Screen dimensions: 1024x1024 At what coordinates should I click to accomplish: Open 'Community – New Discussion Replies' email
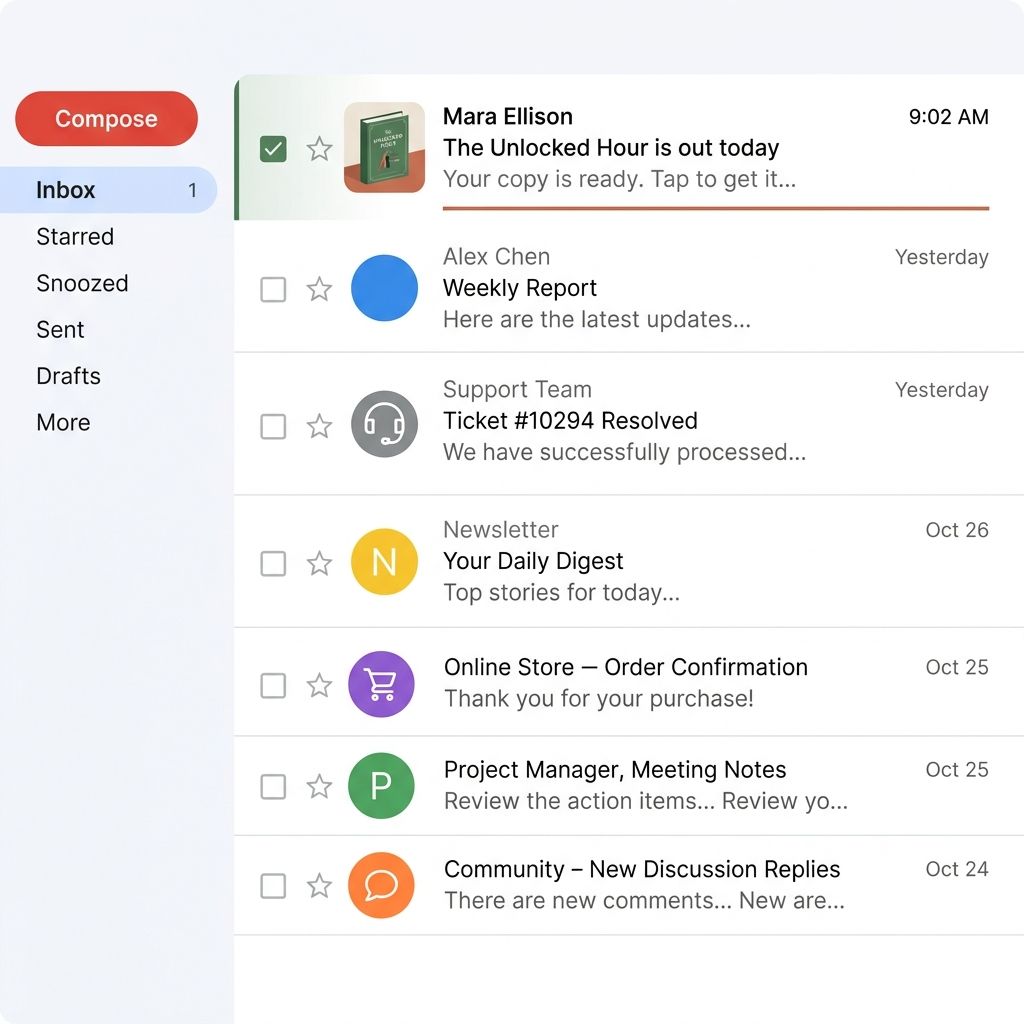pos(642,869)
